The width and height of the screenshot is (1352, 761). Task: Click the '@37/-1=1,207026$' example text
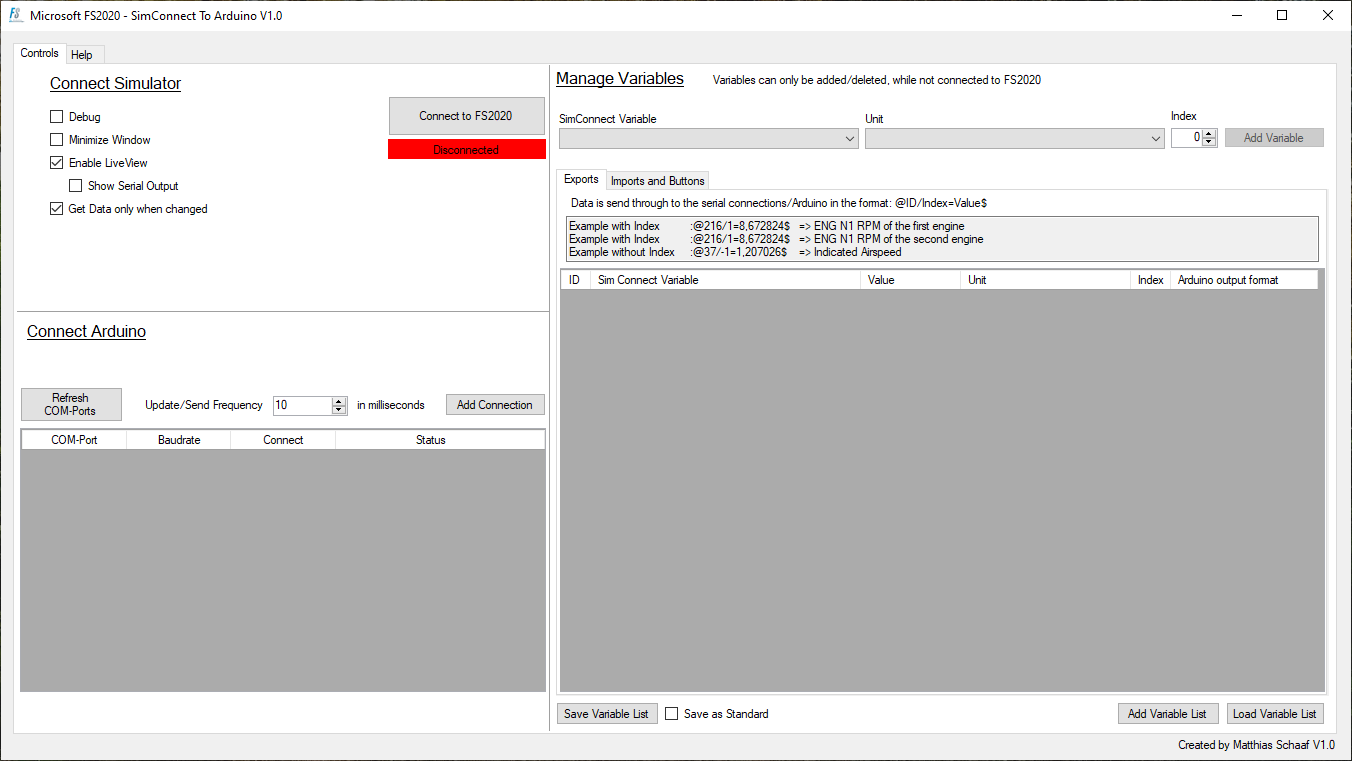point(740,252)
